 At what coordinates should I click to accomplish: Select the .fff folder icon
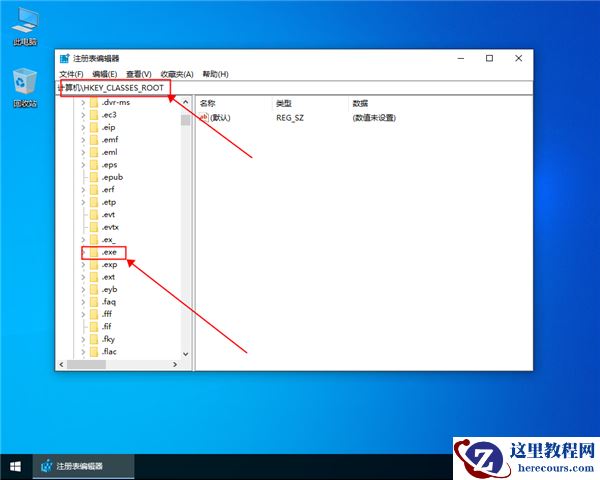94,314
